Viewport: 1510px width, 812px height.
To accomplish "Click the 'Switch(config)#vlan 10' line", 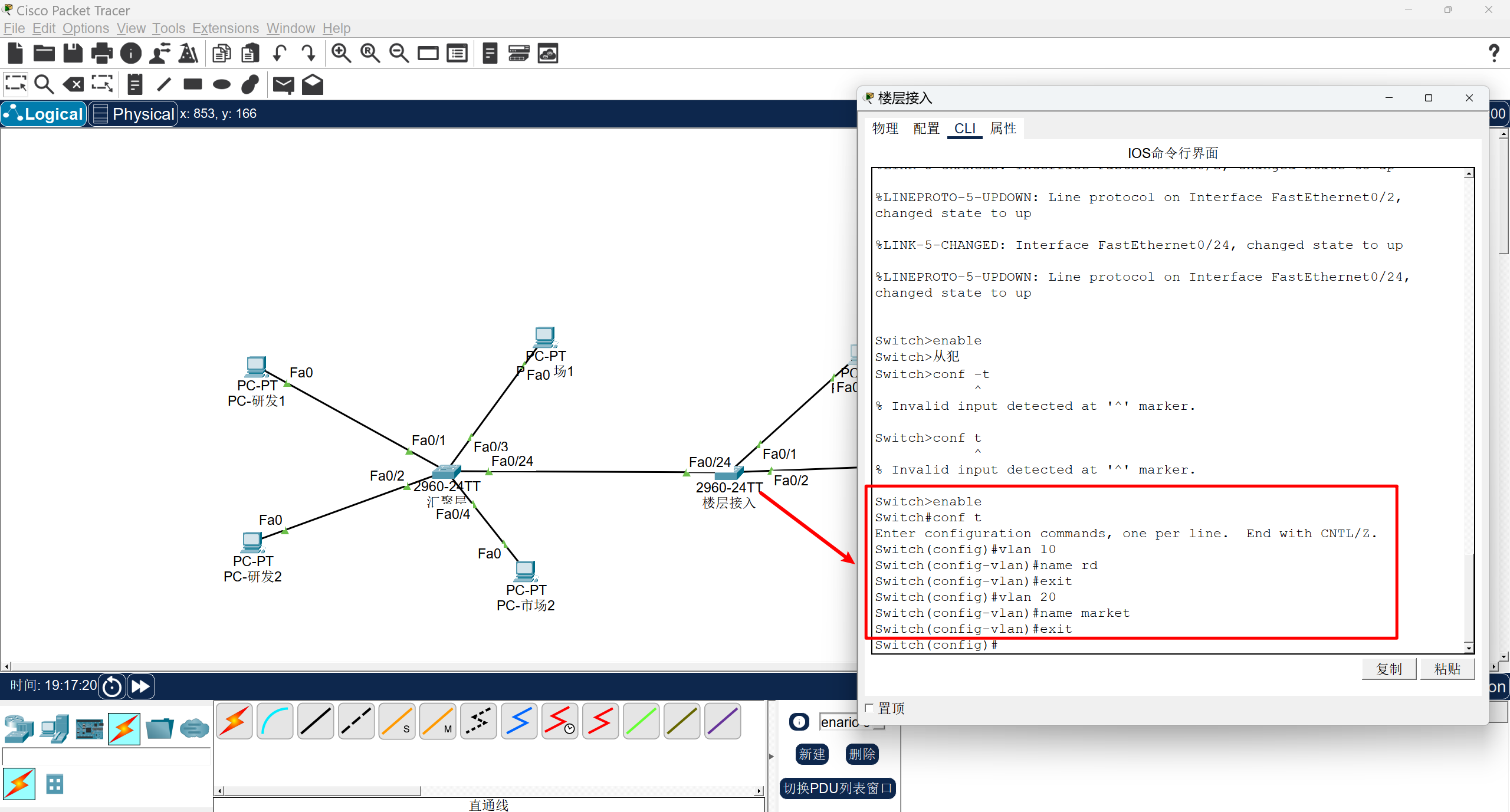I will (x=965, y=550).
